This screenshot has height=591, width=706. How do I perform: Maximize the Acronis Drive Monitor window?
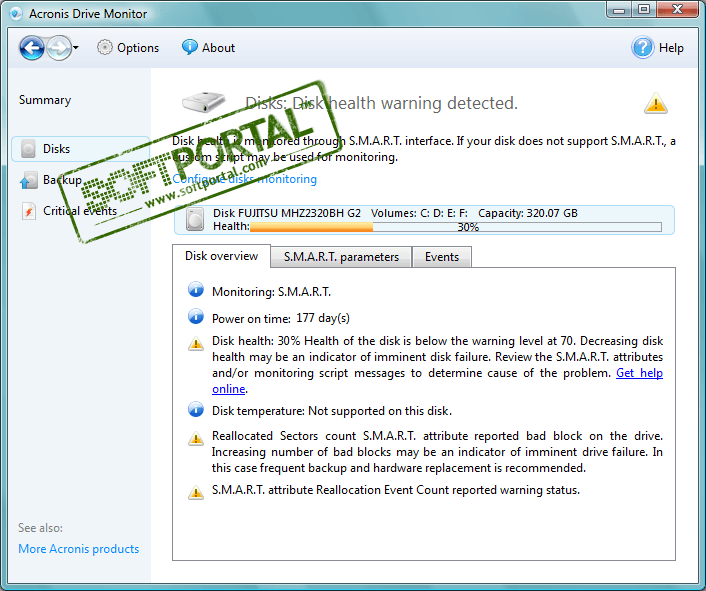(644, 9)
